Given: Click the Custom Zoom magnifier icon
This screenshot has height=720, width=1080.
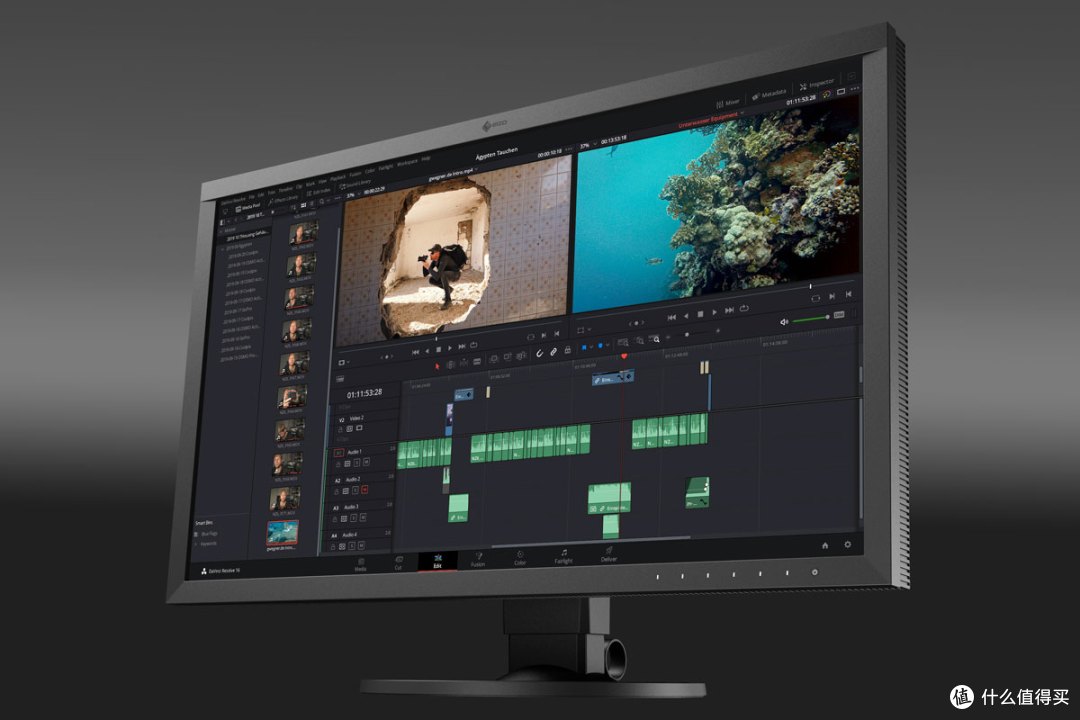Looking at the screenshot, I should [656, 338].
